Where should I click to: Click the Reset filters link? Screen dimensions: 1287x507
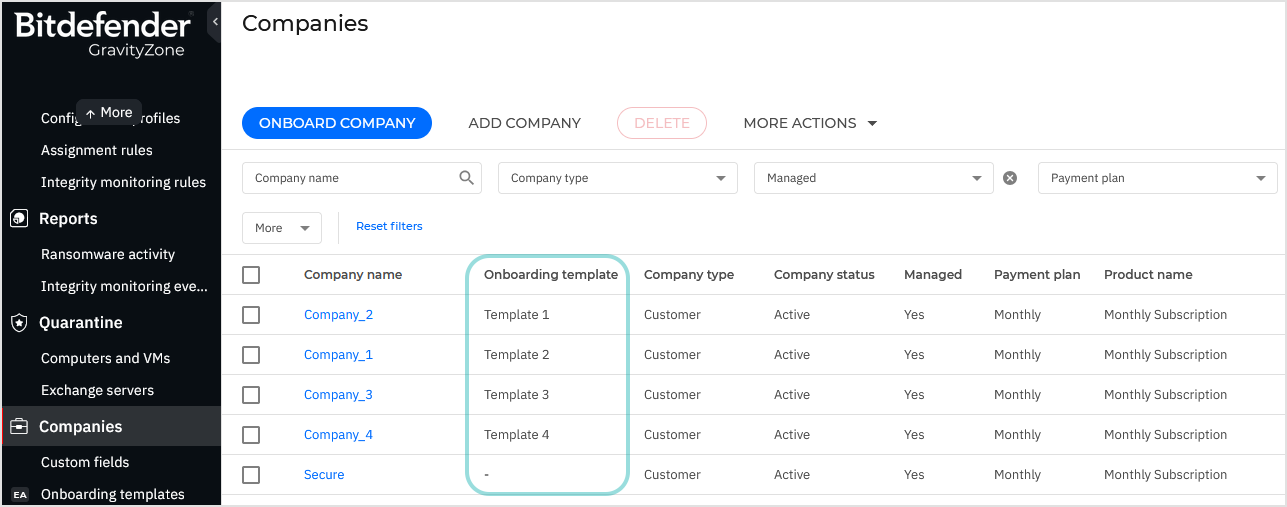point(389,226)
